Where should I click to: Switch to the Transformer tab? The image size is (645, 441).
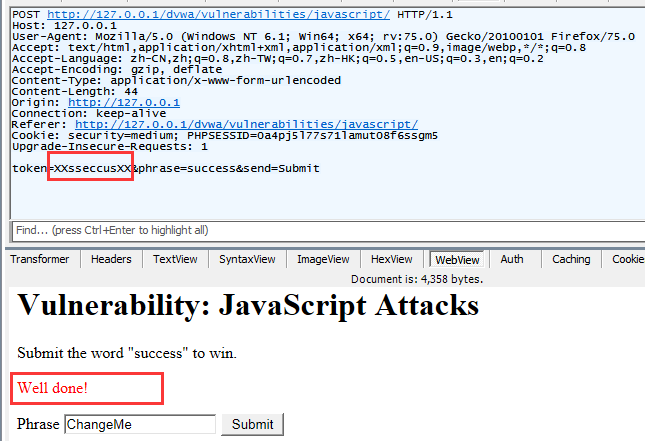41,260
